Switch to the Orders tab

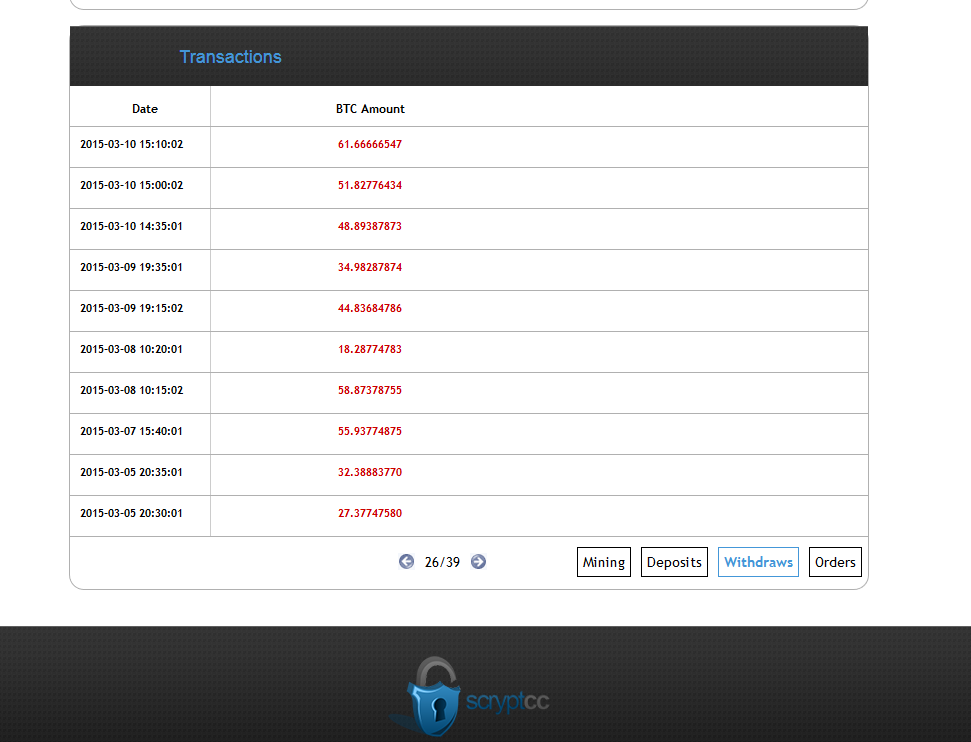click(835, 562)
